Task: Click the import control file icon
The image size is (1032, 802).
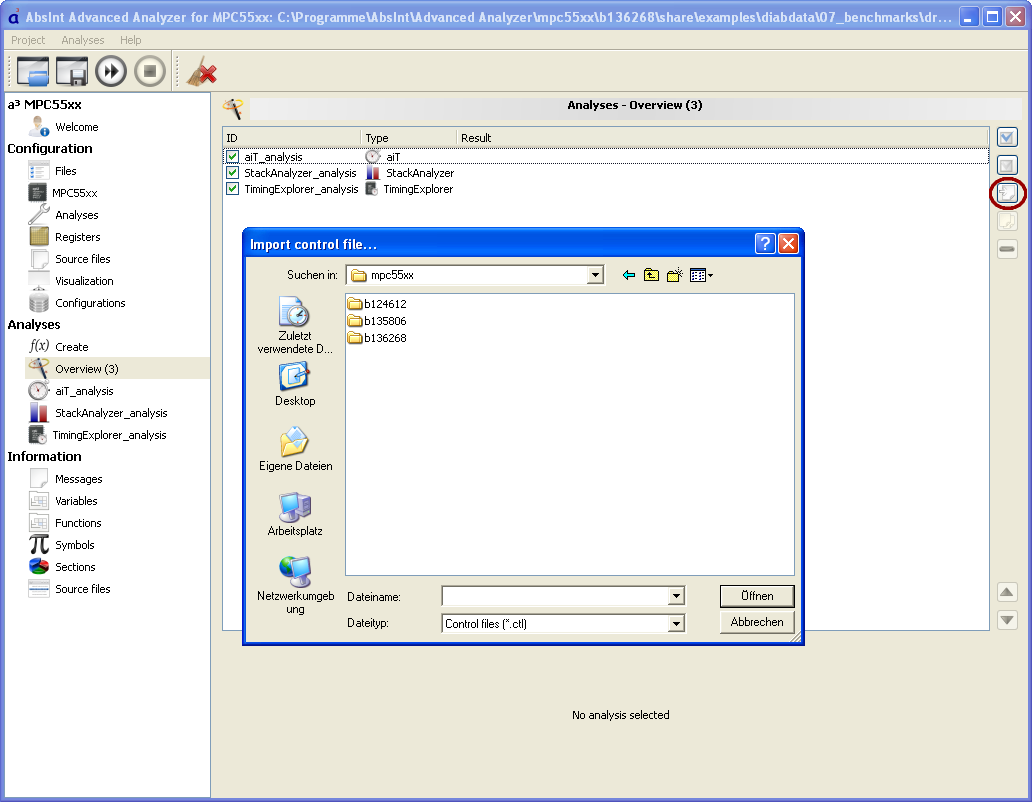Action: [1007, 193]
